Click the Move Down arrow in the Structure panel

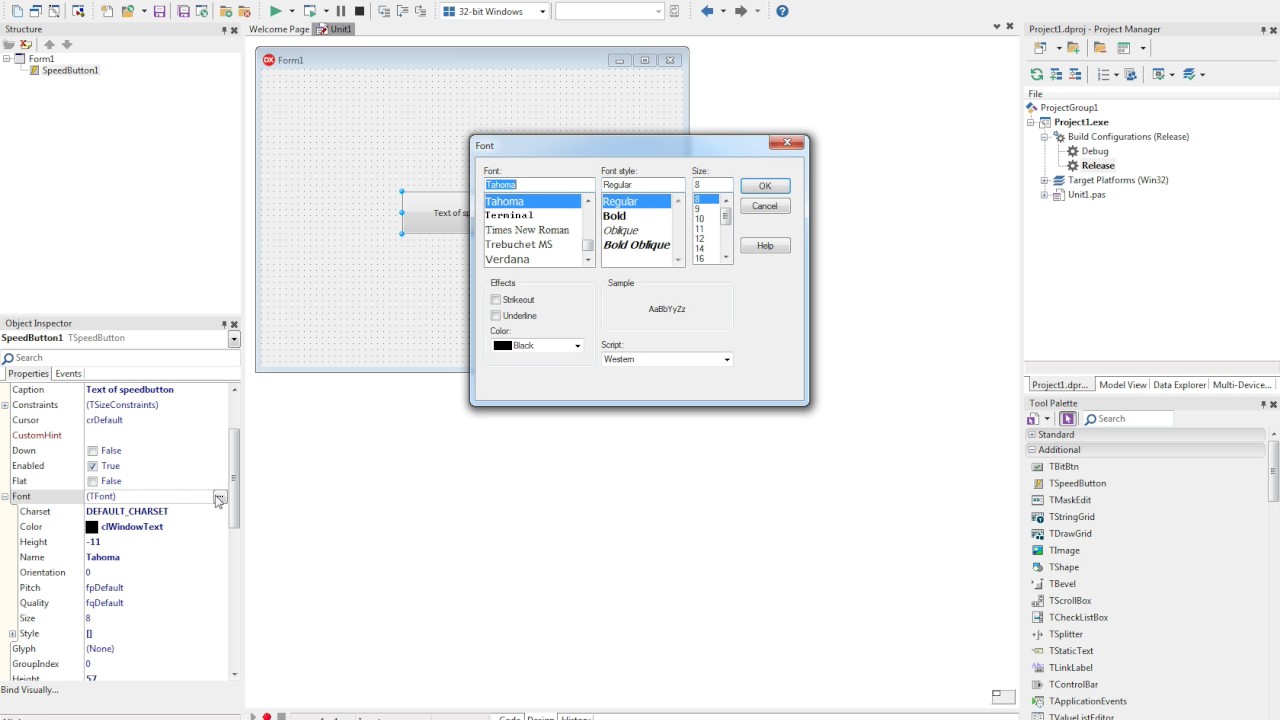(x=67, y=44)
